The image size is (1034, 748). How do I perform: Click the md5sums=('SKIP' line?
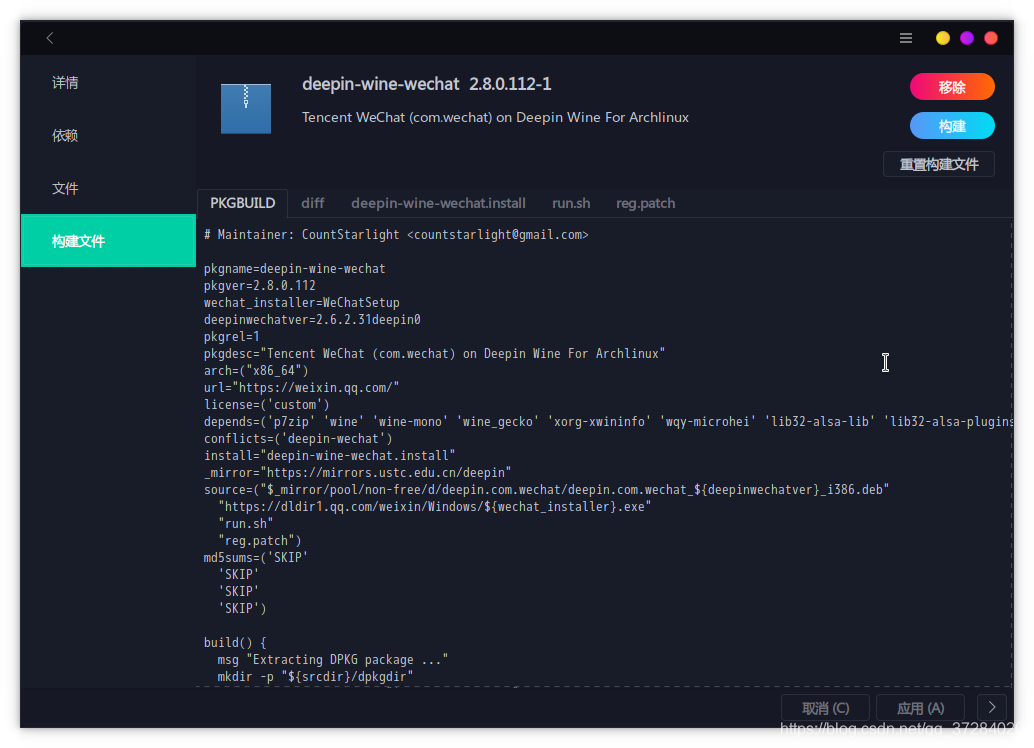coord(255,557)
